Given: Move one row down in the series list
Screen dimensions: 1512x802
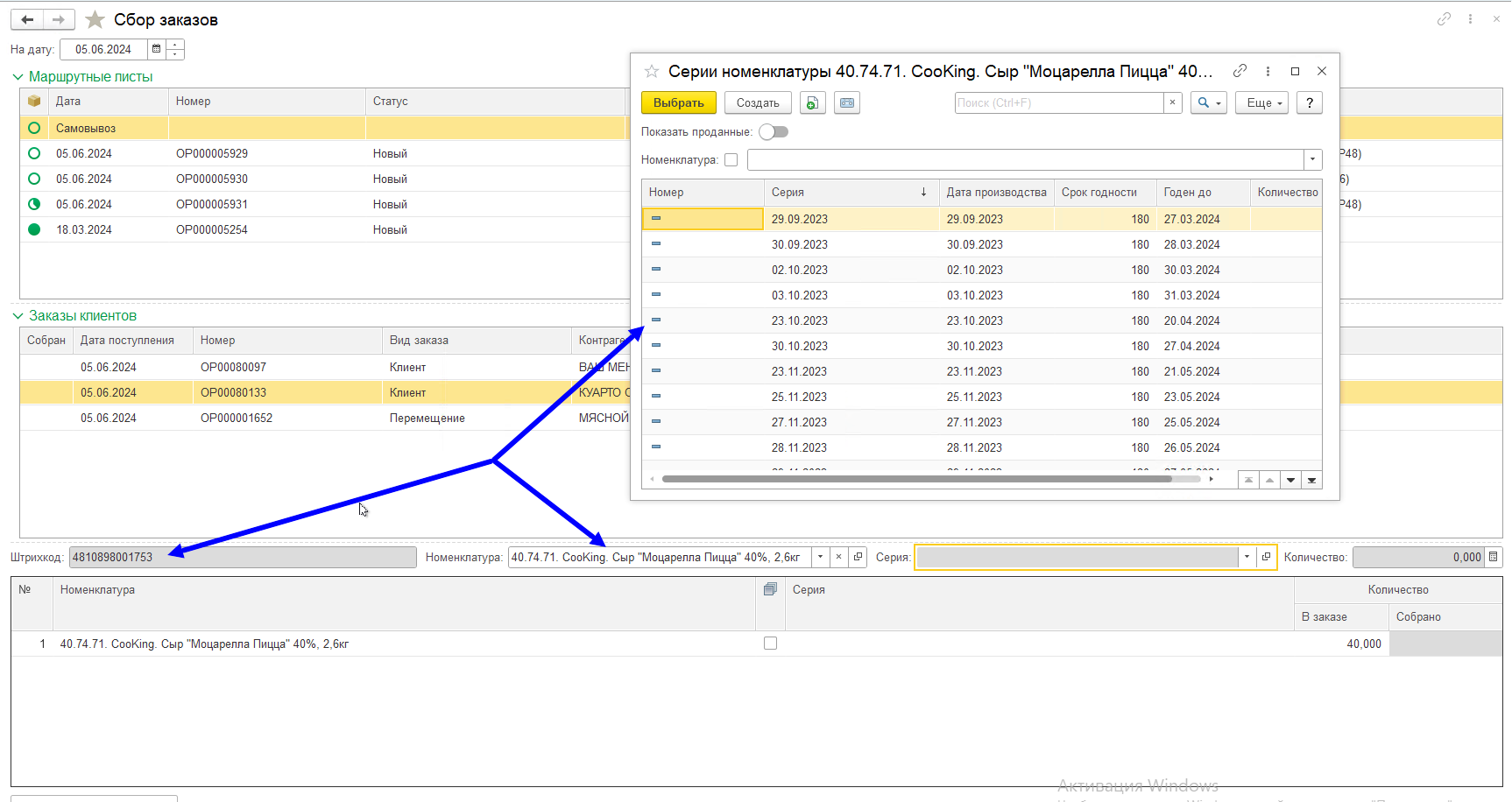Looking at the screenshot, I should pos(1290,480).
